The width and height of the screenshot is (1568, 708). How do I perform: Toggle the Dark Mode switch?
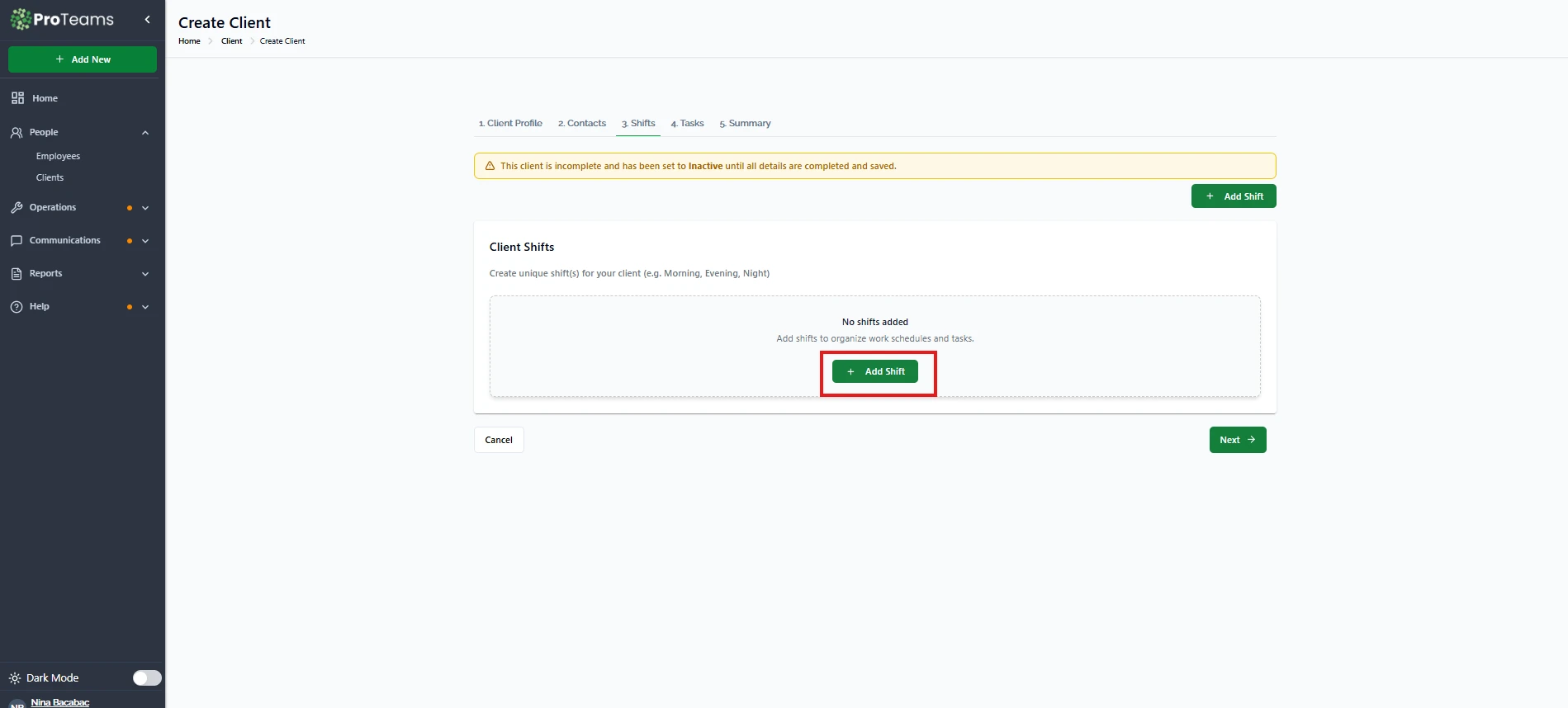(147, 677)
